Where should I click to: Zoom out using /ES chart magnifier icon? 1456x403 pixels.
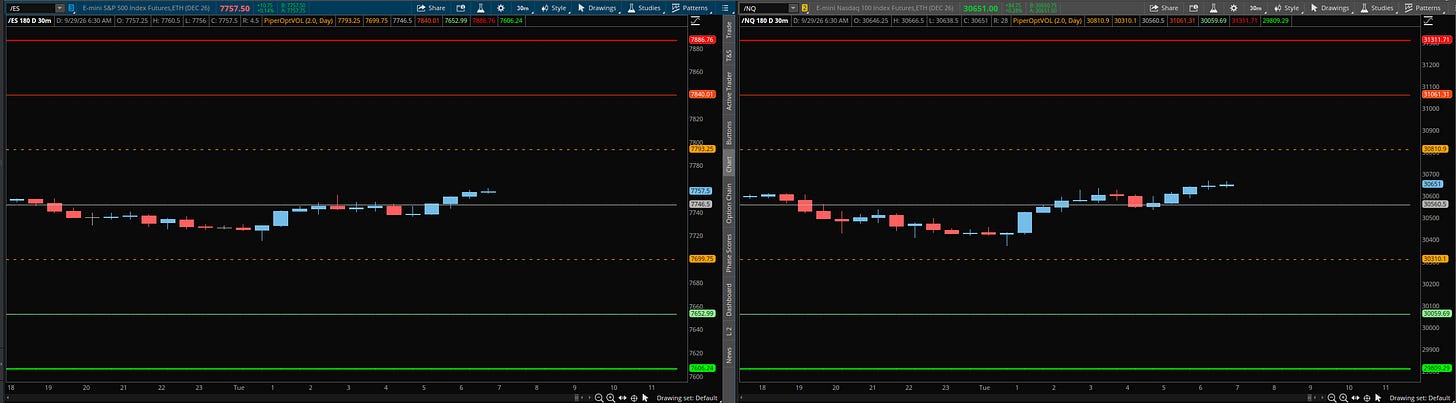[599, 397]
